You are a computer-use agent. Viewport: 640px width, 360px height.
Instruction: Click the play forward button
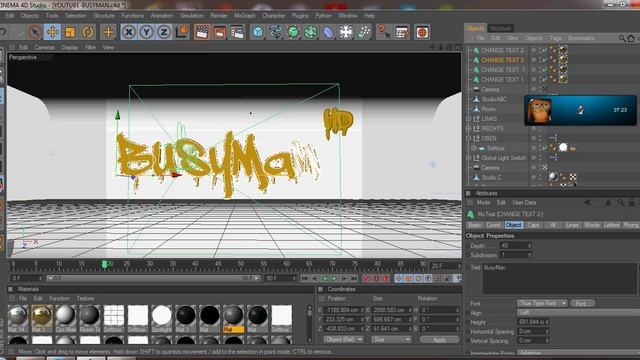pyautogui.click(x=334, y=278)
